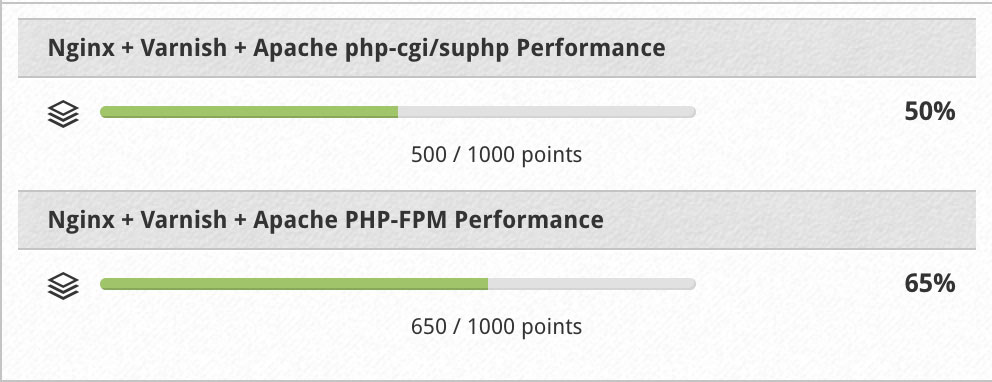Click empty right area of php-cgi/suphp header bar
Viewport: 992px width, 382px height.
[x=822, y=48]
